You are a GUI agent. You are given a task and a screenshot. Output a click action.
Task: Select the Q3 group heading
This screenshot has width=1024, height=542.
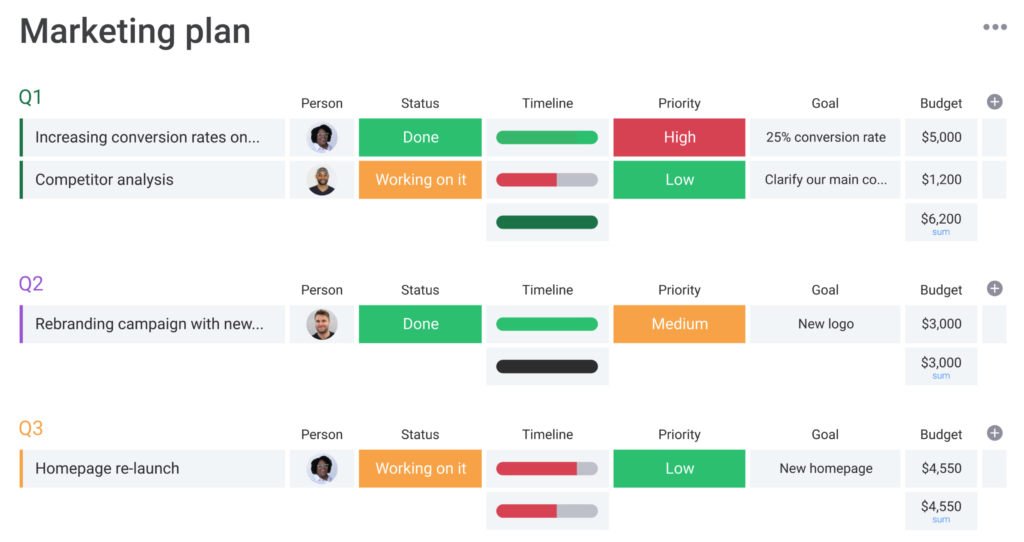tap(31, 428)
